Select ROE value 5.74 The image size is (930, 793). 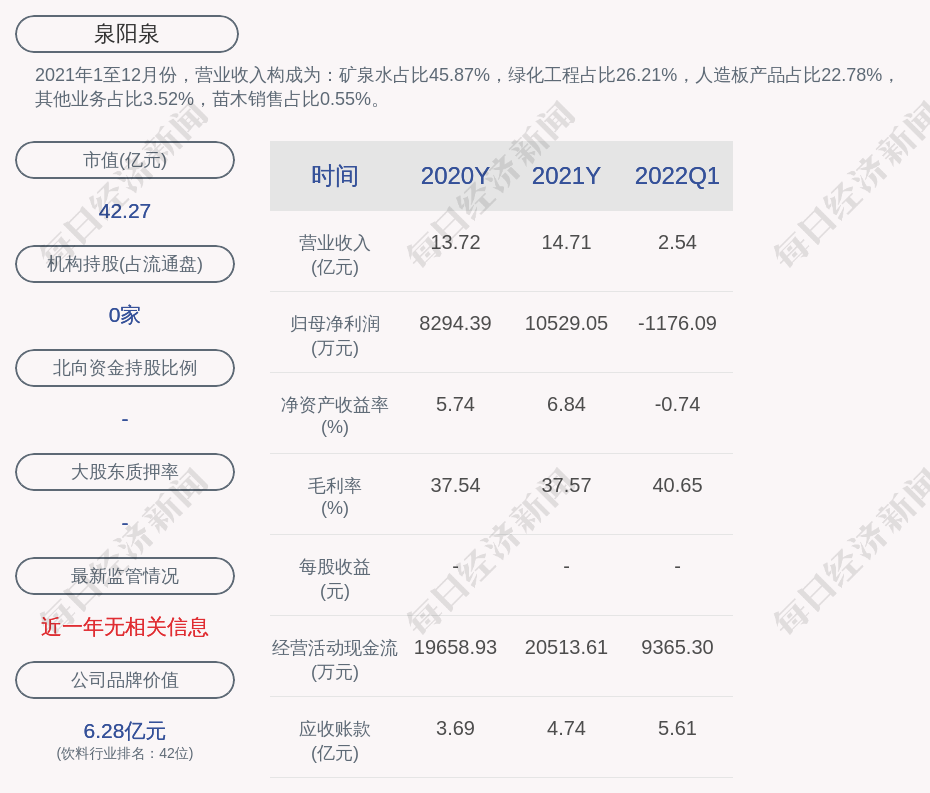(455, 405)
